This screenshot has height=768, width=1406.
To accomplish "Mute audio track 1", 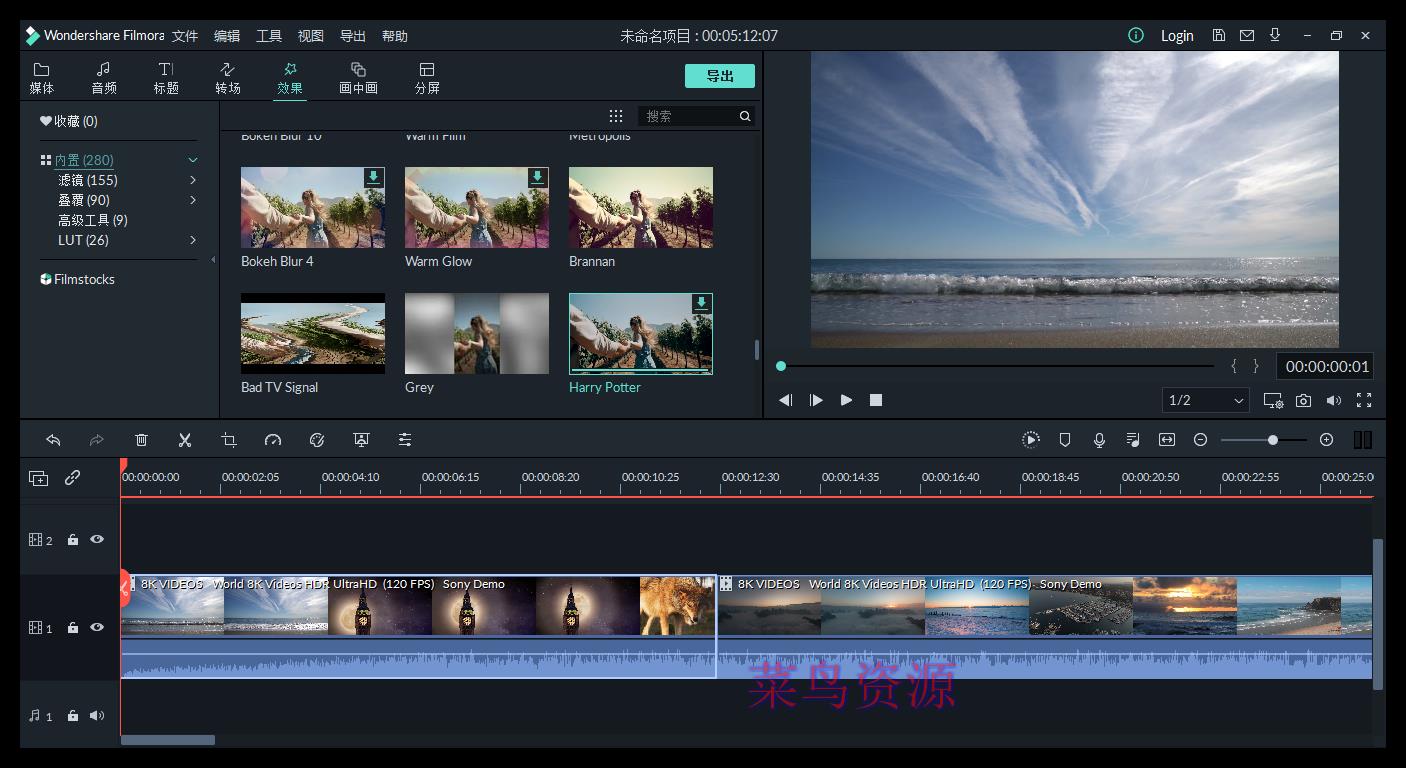I will point(95,715).
